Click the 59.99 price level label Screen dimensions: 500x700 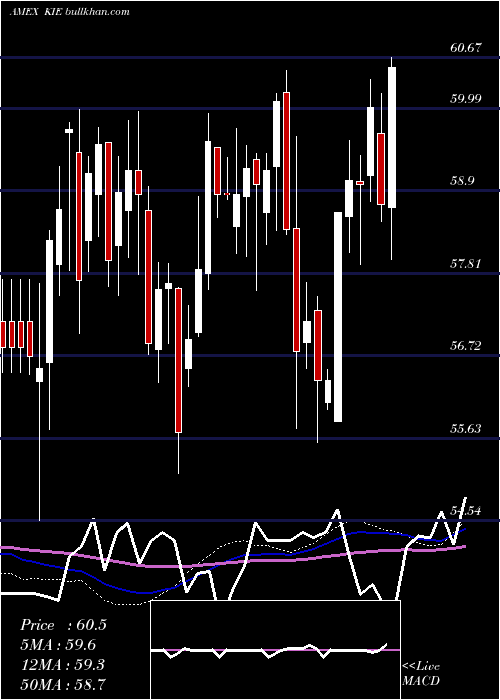pyautogui.click(x=466, y=98)
